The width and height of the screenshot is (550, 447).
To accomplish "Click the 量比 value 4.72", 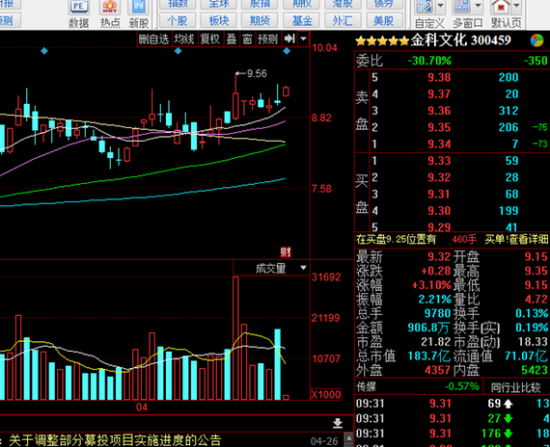I will (536, 299).
